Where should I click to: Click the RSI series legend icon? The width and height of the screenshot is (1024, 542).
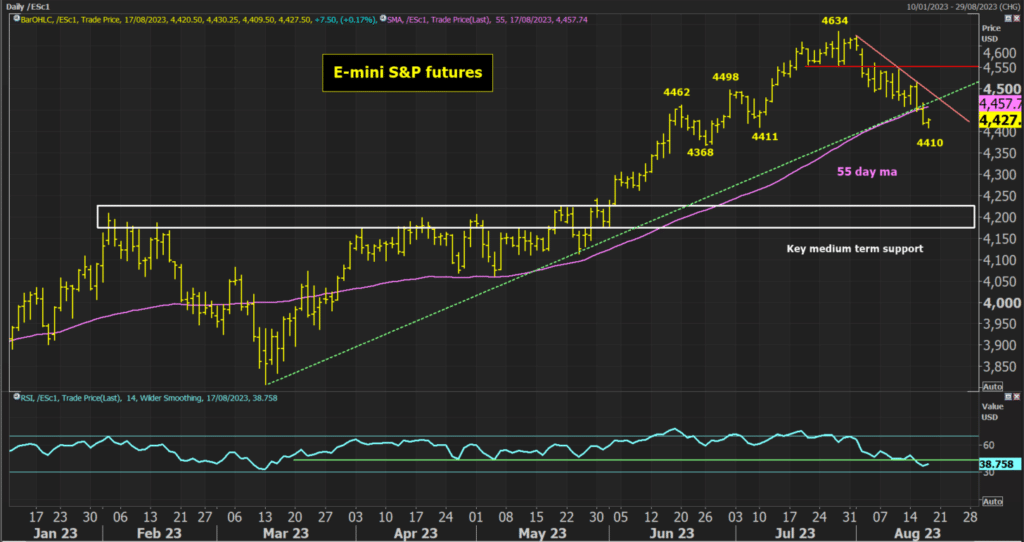[15, 398]
